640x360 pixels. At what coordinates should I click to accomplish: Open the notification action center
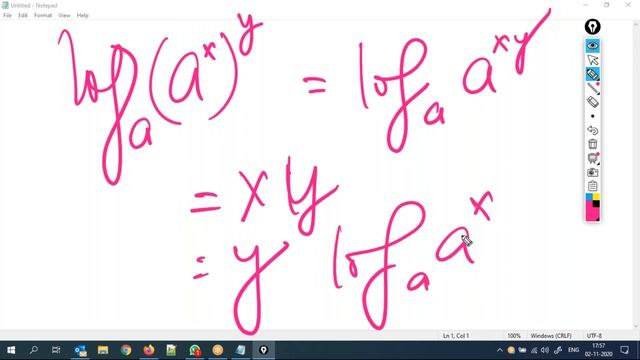coord(624,350)
